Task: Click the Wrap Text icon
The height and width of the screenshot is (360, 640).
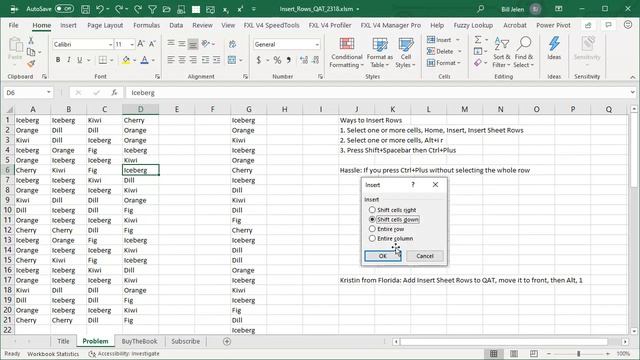Action: tap(232, 44)
